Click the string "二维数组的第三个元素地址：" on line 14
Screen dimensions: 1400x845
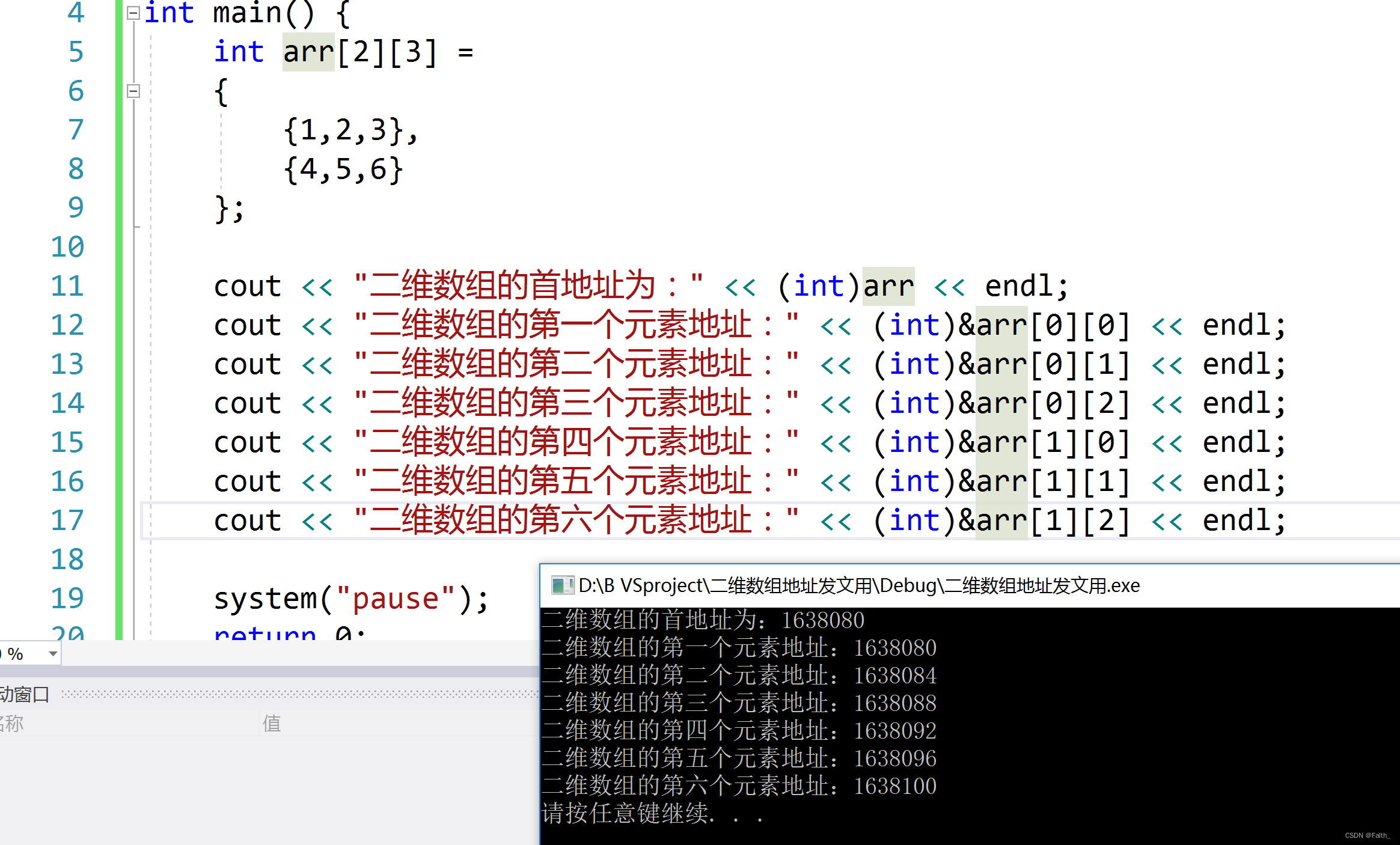pos(576,403)
